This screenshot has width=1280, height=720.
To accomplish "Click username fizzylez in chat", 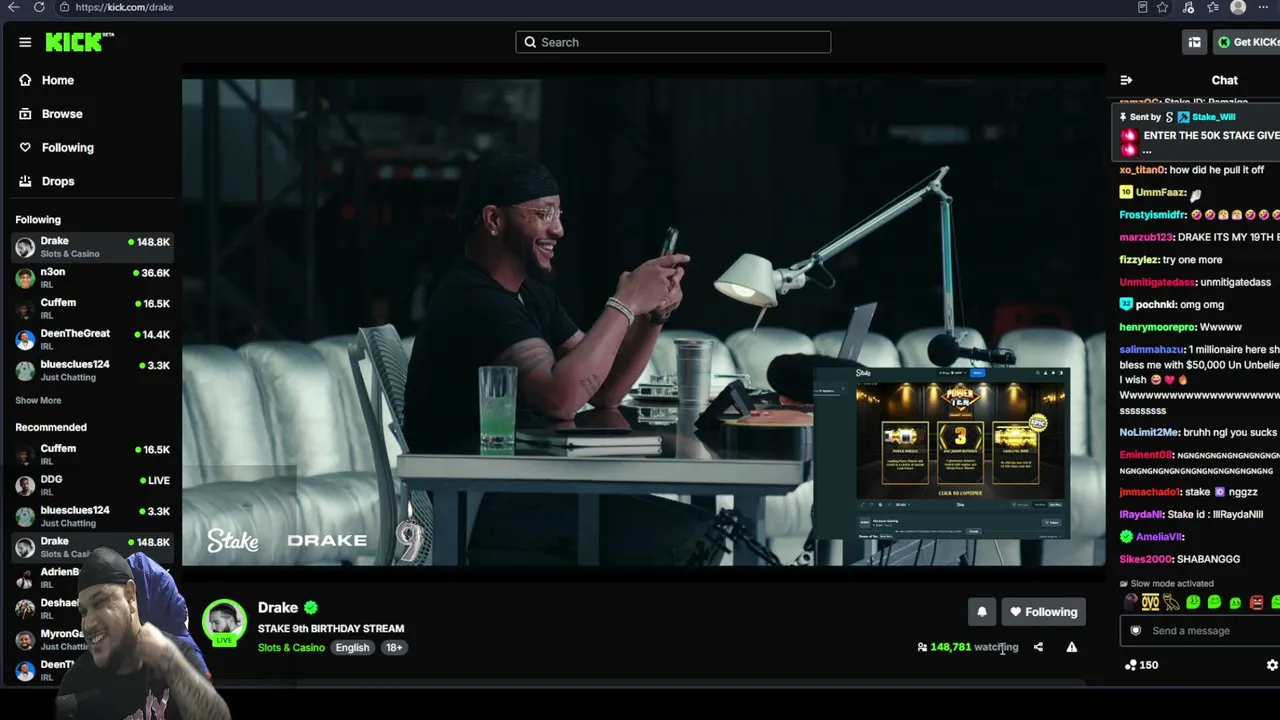I will point(1138,260).
